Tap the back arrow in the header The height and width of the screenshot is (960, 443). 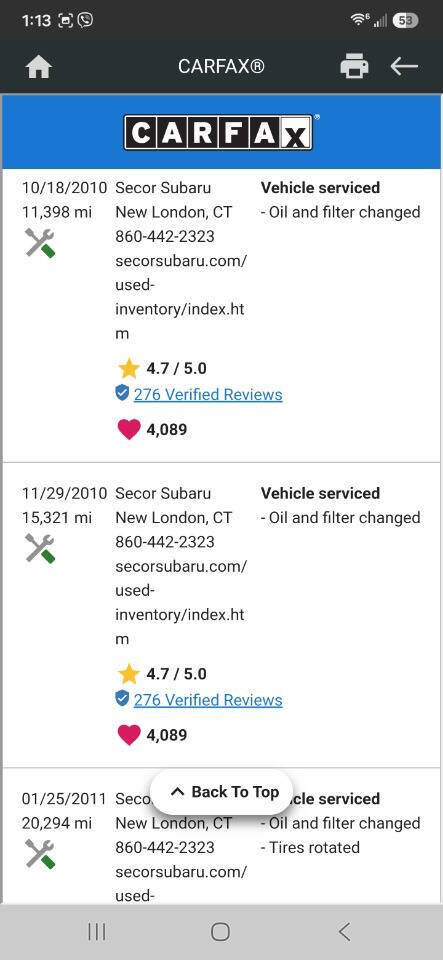pos(404,66)
